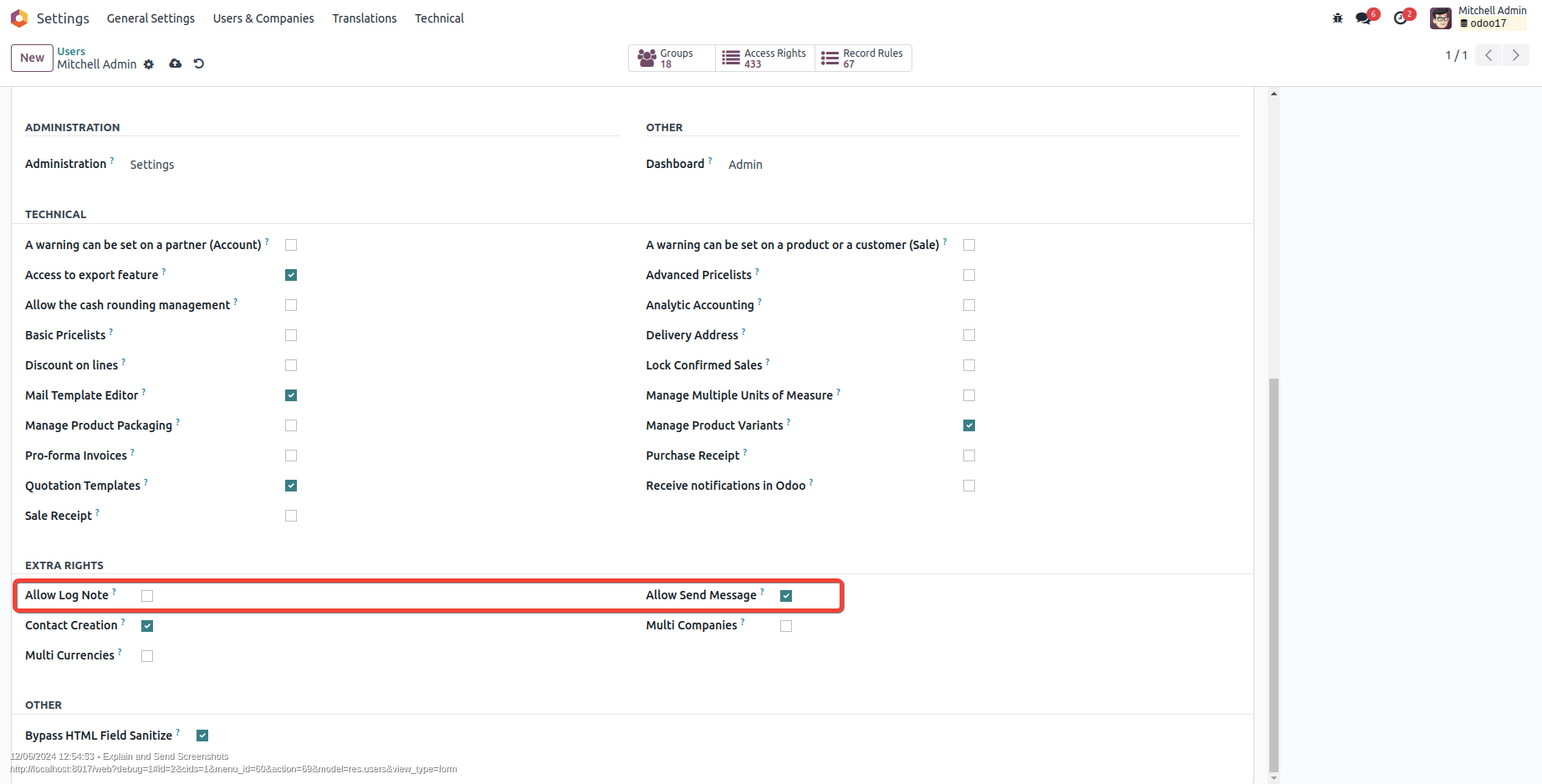
Task: Go to next record with right arrow
Action: pos(1515,56)
